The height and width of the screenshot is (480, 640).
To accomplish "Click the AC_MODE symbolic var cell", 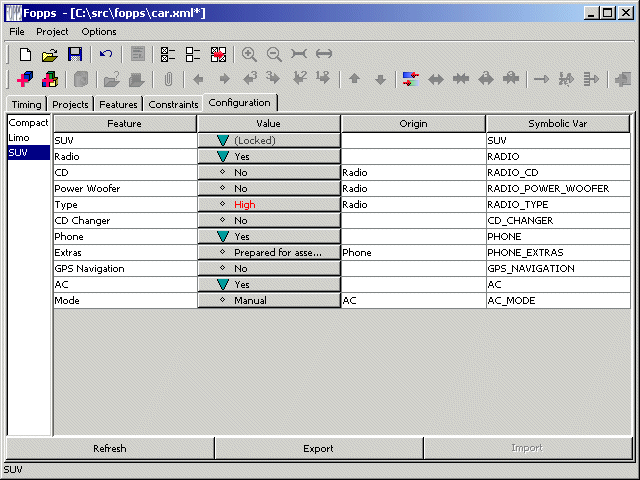I will pyautogui.click(x=558, y=301).
